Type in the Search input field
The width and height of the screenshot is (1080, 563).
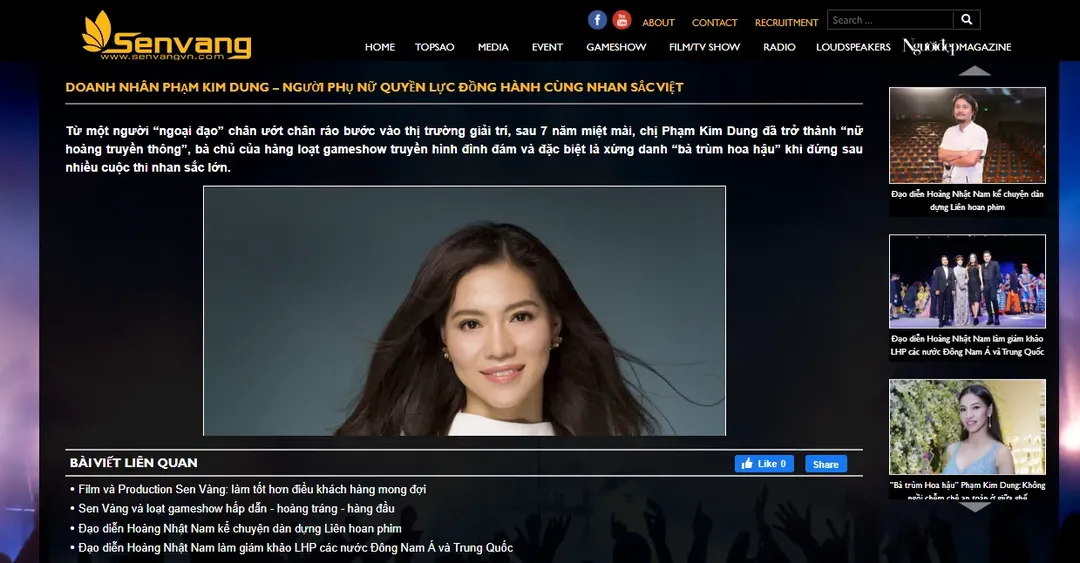(x=889, y=20)
